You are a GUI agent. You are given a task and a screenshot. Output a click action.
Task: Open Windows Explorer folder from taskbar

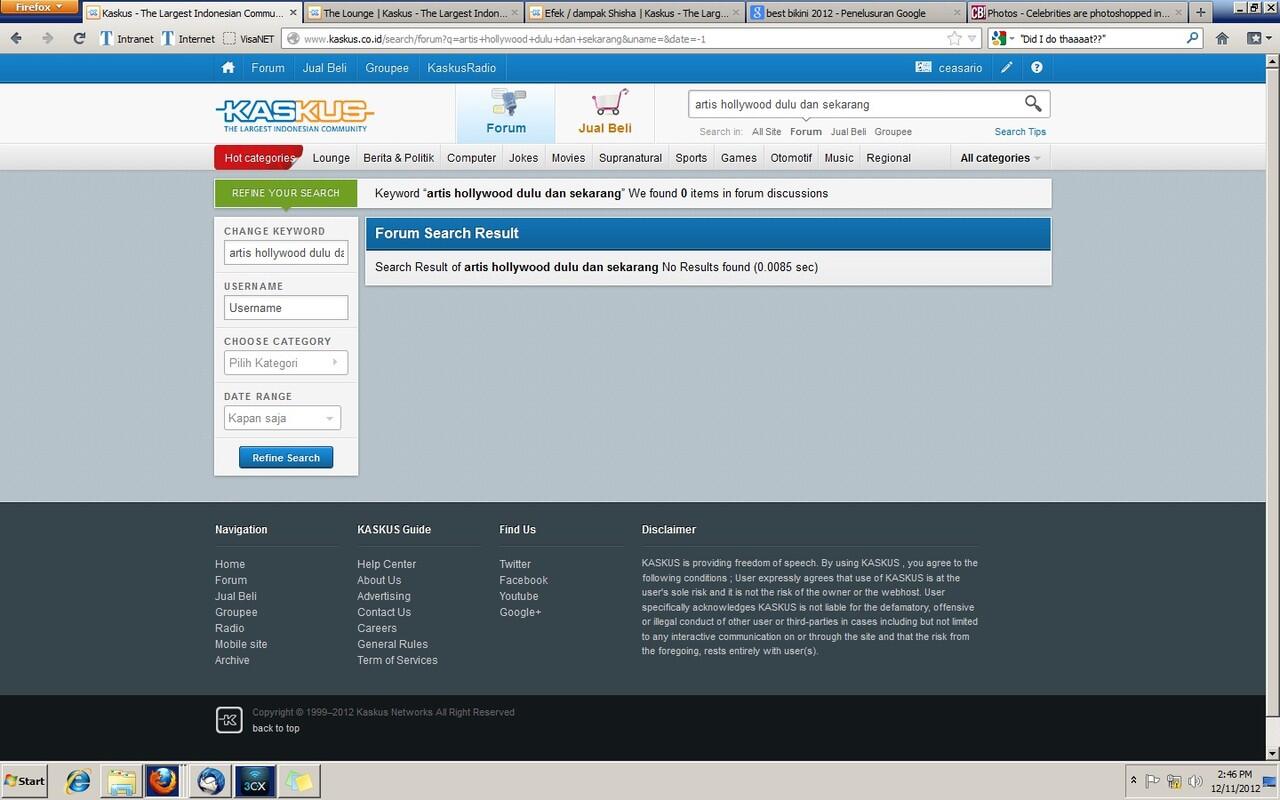pyautogui.click(x=122, y=781)
